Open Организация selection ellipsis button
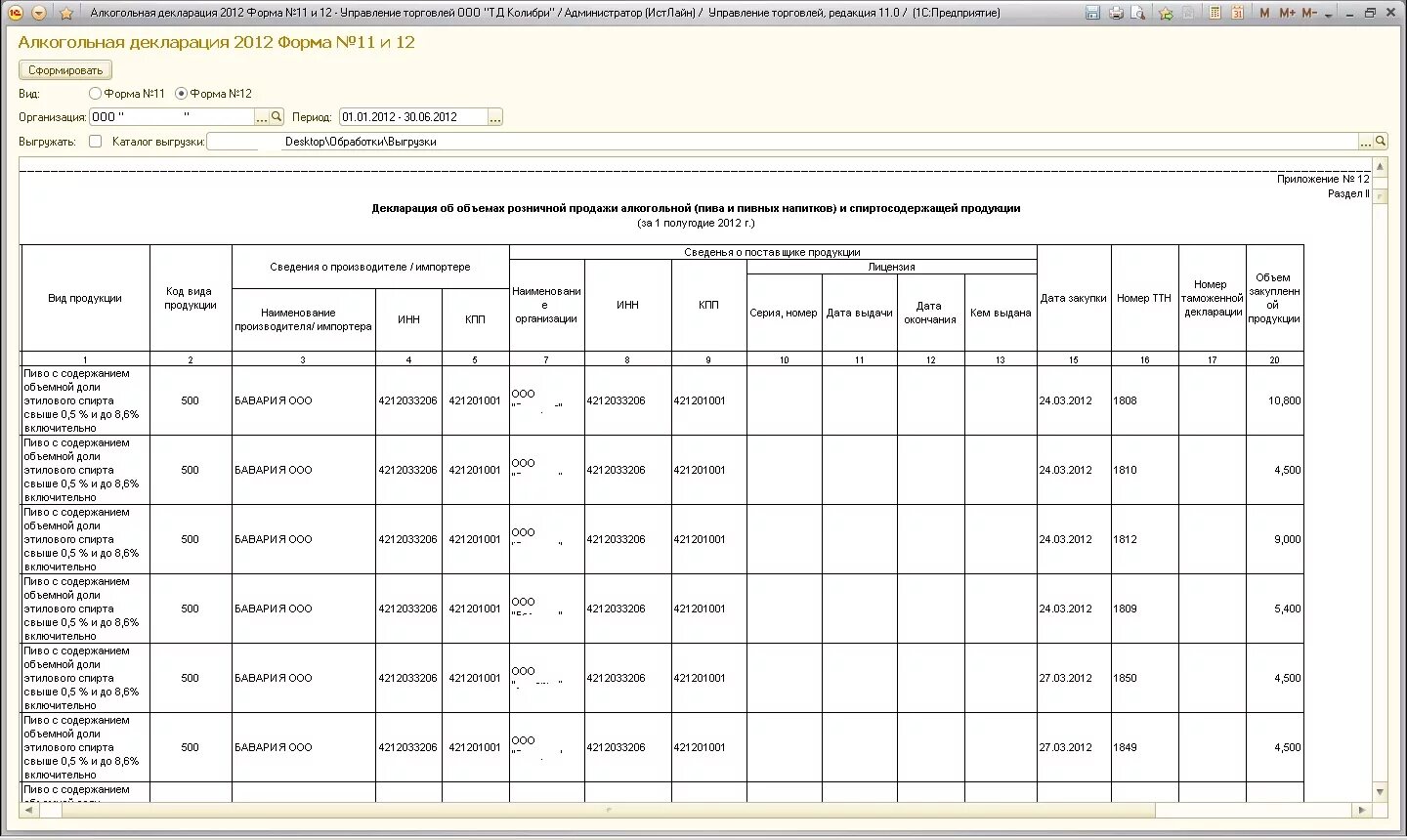1407x840 pixels. click(x=261, y=117)
